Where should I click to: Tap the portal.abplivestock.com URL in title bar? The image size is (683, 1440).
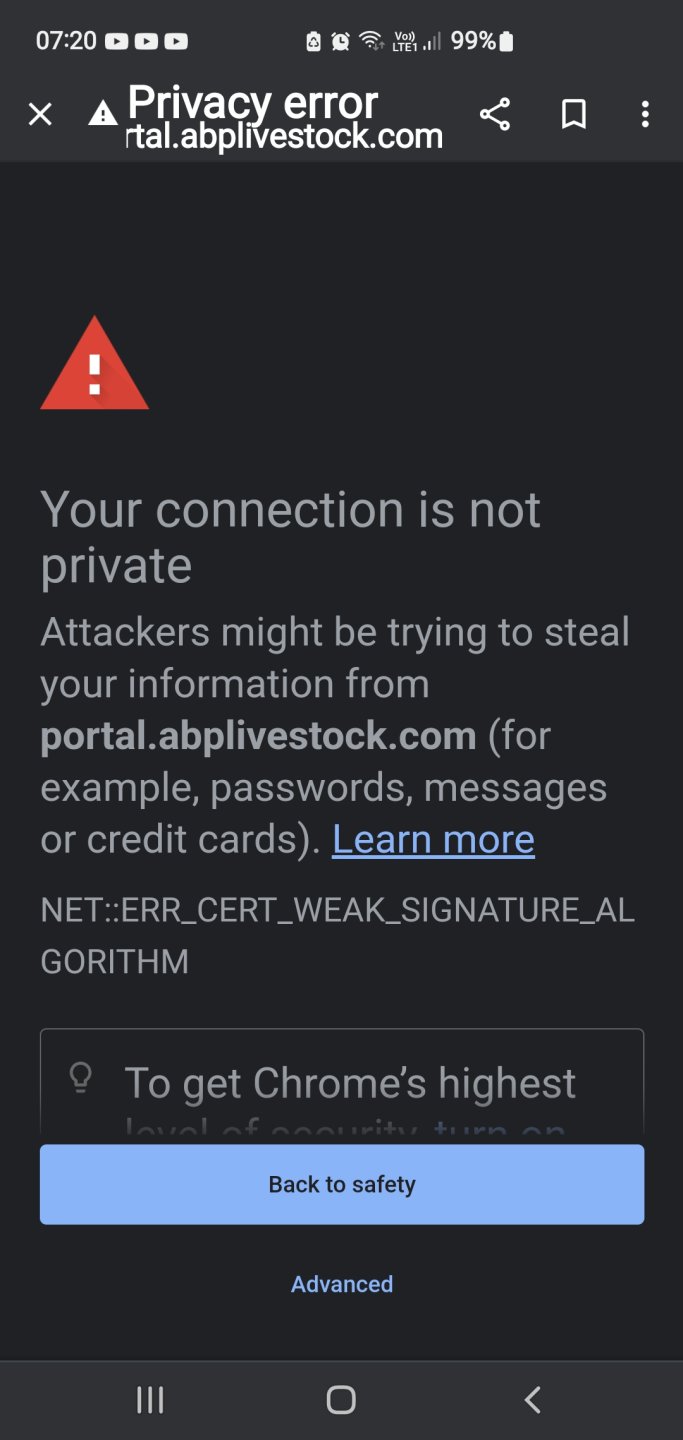285,137
